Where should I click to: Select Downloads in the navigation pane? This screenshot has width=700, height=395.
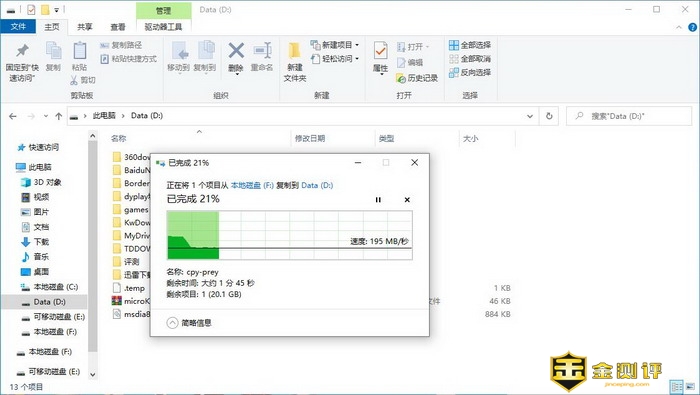click(35, 242)
